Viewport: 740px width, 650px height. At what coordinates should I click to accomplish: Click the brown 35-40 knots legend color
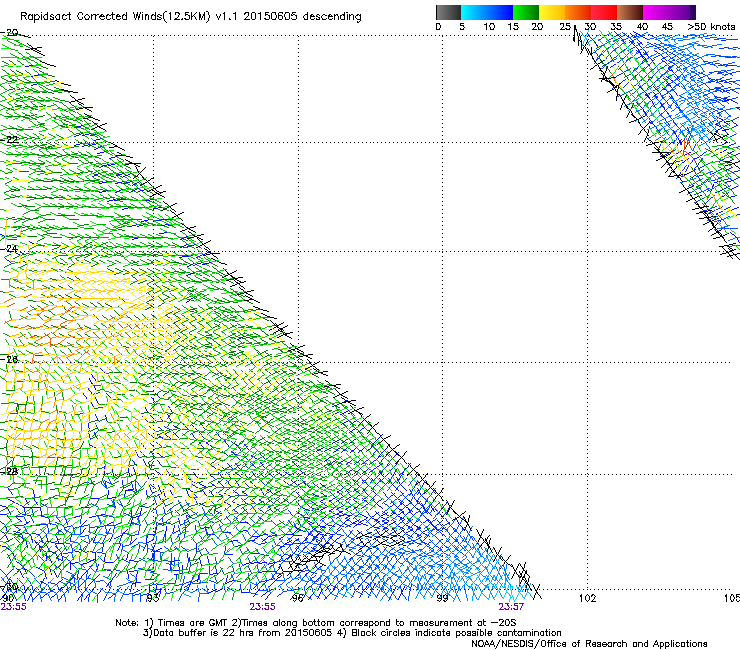point(630,12)
